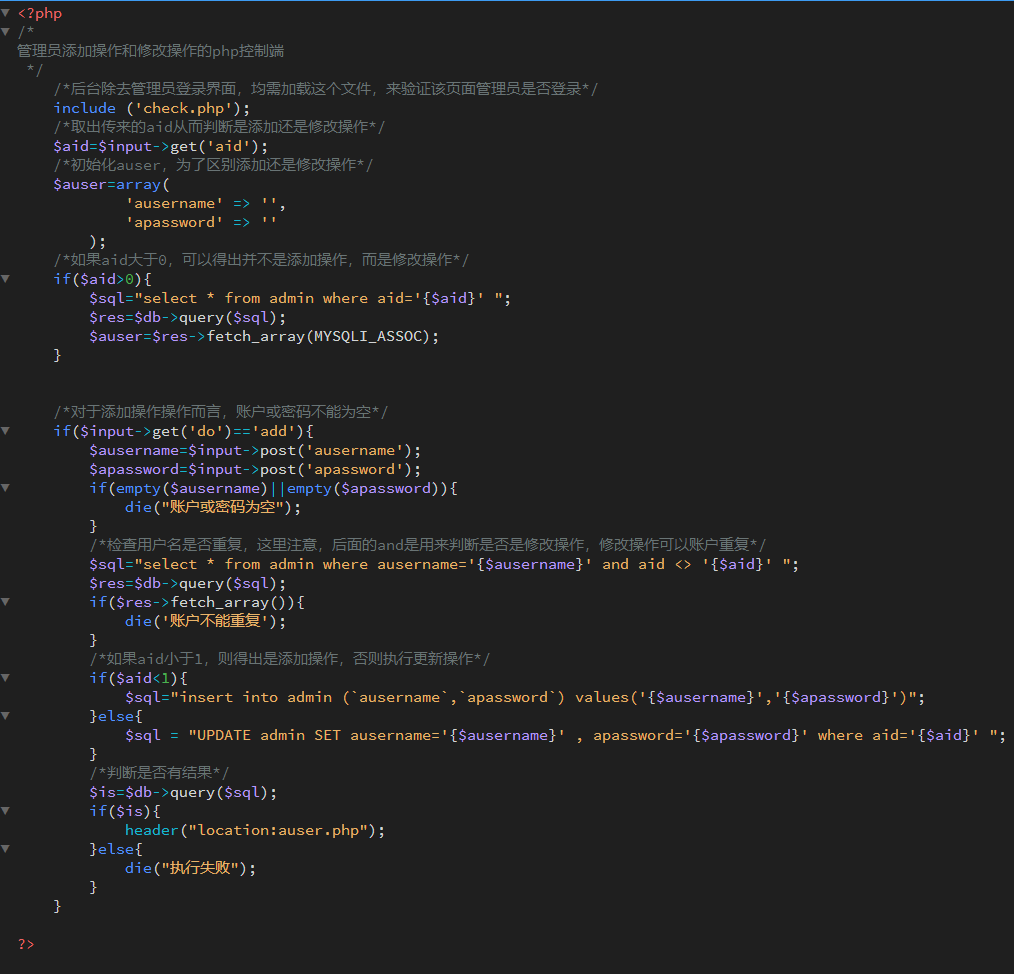Click the comment 对于添加操作操作而言
This screenshot has height=974, width=1014.
tap(221, 412)
